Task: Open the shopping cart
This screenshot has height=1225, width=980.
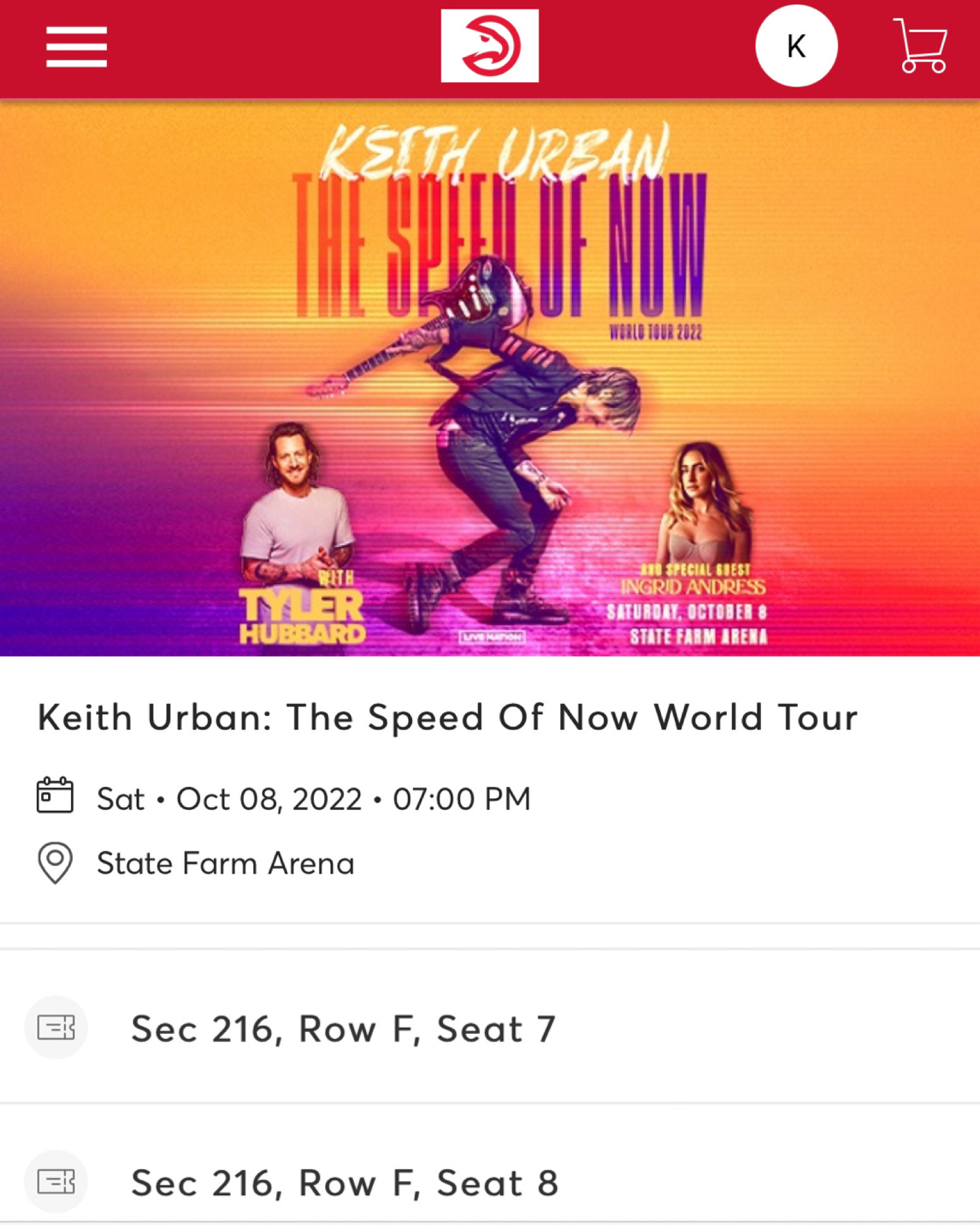Action: click(x=920, y=46)
